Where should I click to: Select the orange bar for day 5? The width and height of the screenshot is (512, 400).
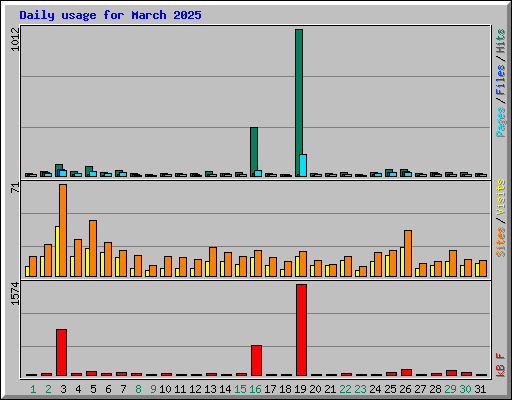click(x=93, y=248)
